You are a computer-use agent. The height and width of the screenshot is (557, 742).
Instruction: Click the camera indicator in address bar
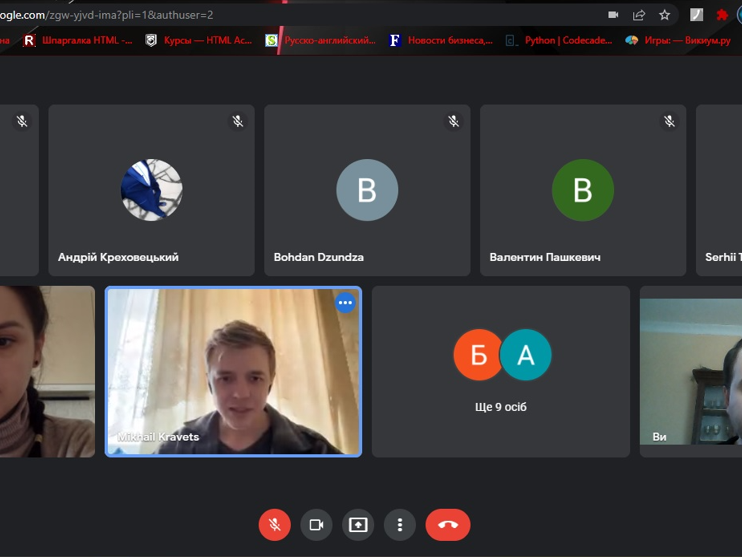[613, 15]
